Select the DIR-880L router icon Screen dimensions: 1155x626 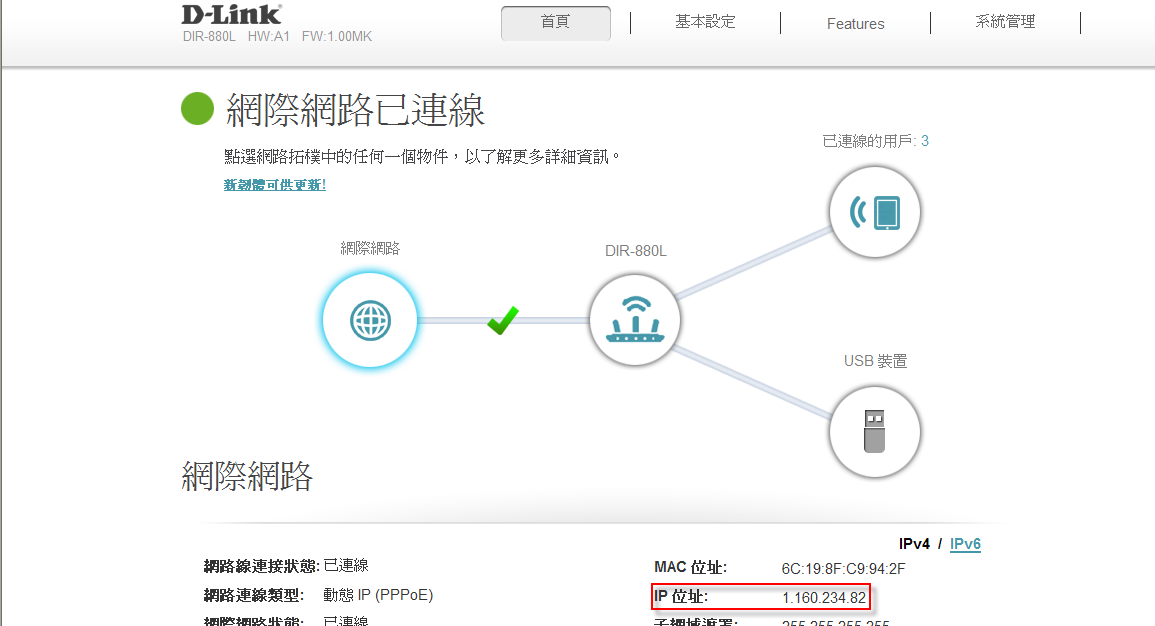pos(635,320)
